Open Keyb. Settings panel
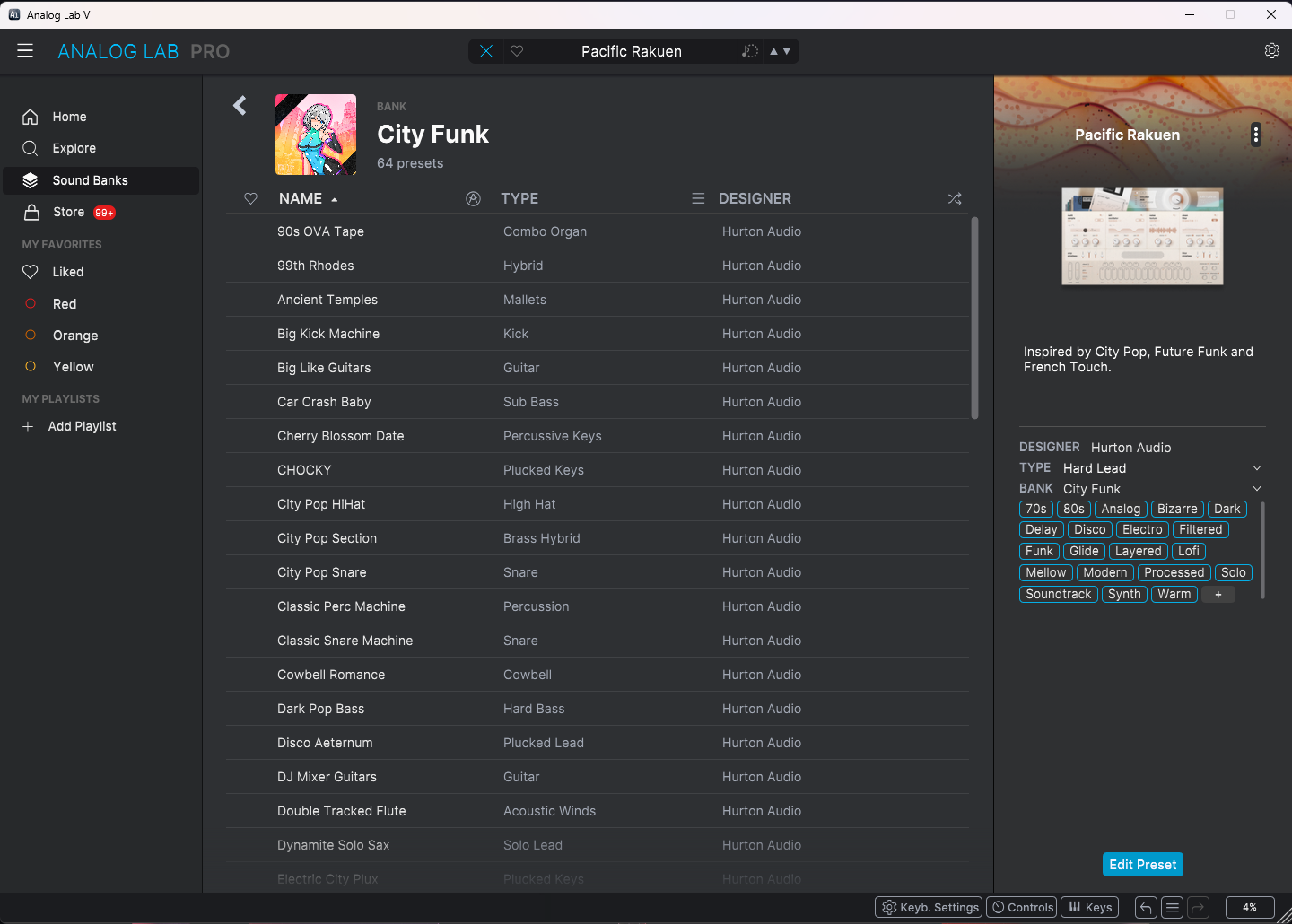The height and width of the screenshot is (924, 1292). [929, 907]
